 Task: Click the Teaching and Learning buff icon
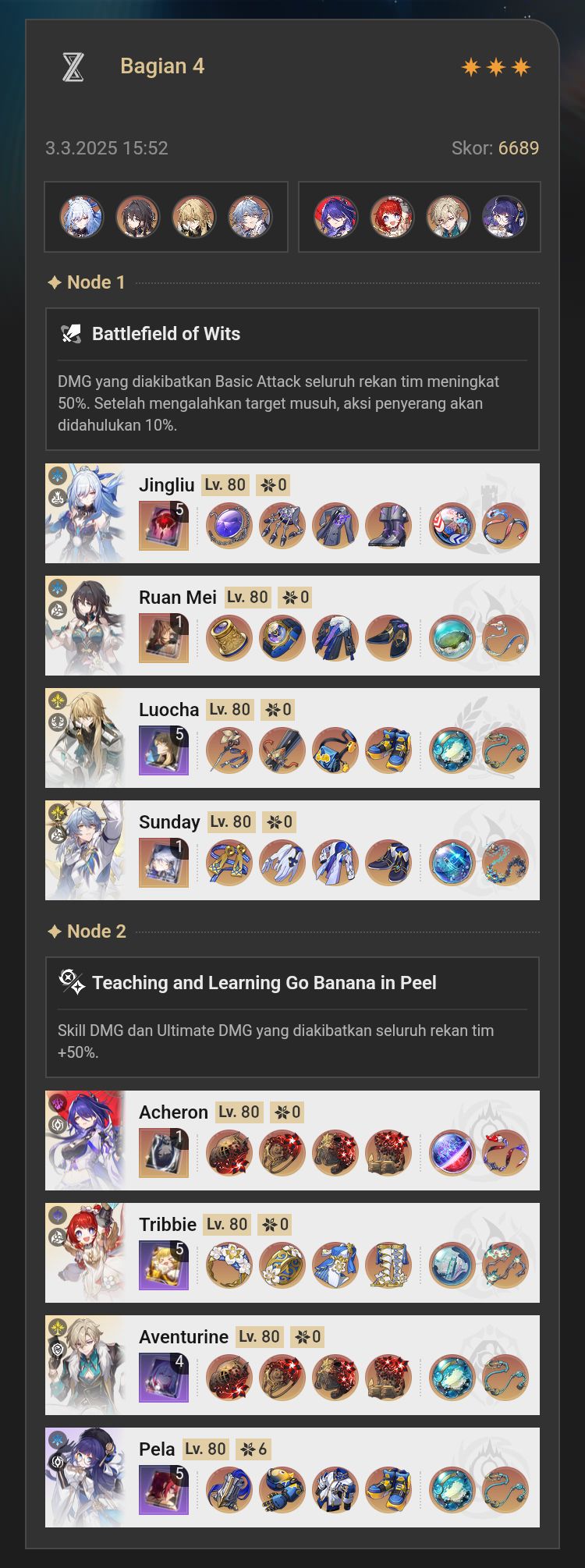tap(72, 982)
